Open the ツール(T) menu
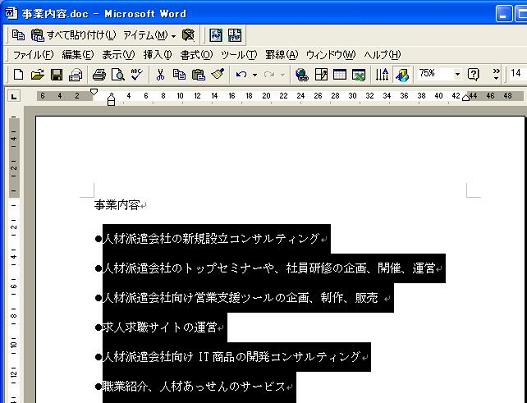The height and width of the screenshot is (403, 527). 239,55
